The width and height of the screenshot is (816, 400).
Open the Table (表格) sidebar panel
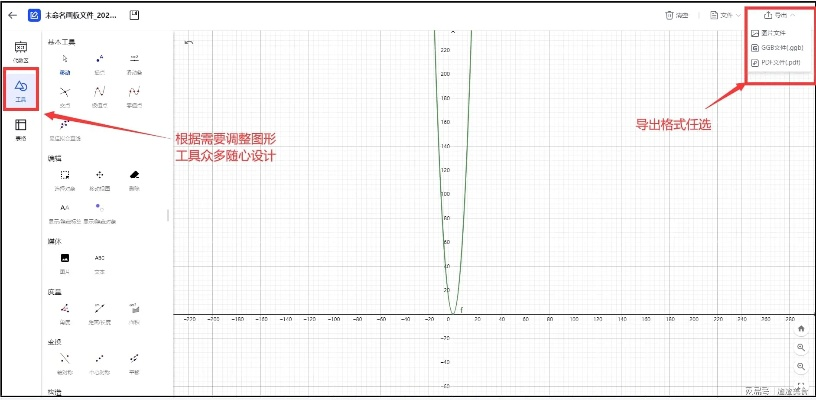coord(20,128)
